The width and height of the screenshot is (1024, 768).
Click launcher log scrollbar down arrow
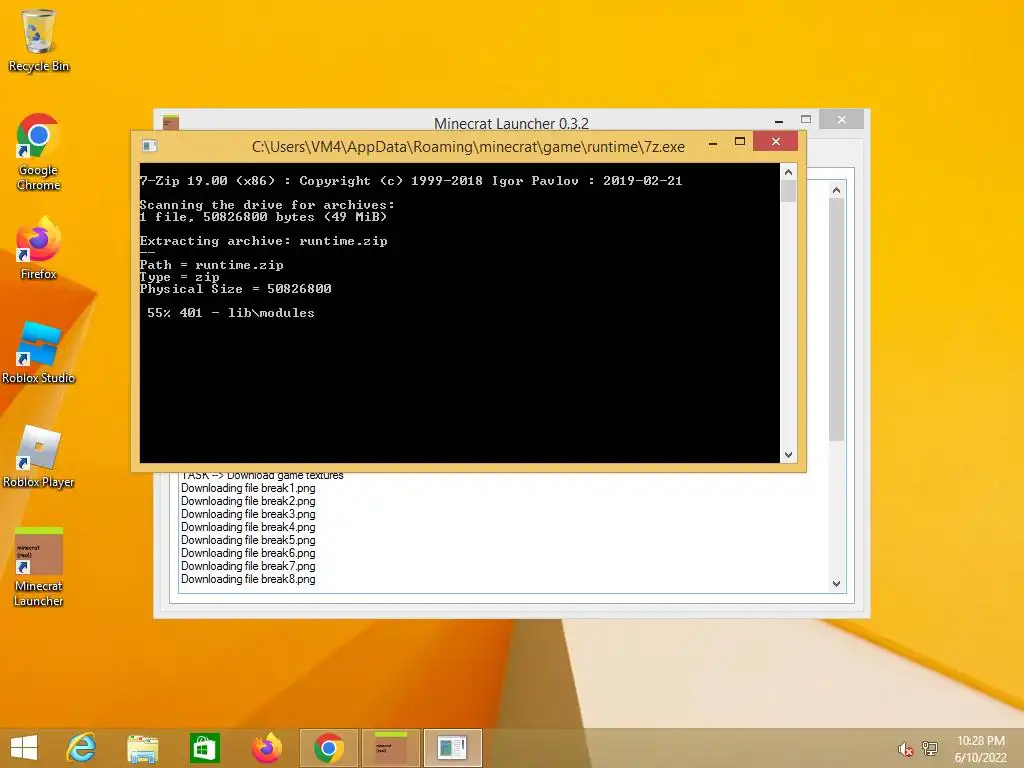[837, 584]
